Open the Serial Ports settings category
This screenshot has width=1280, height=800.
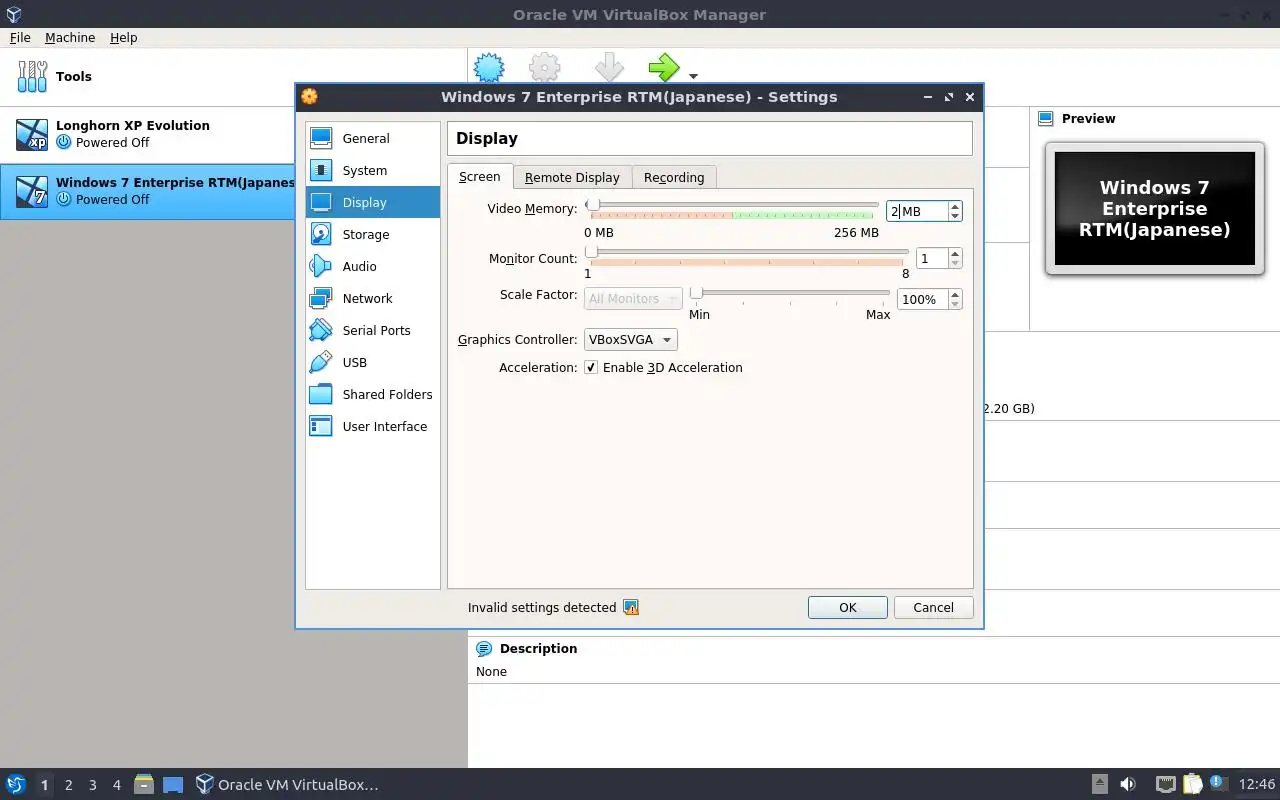coord(372,330)
